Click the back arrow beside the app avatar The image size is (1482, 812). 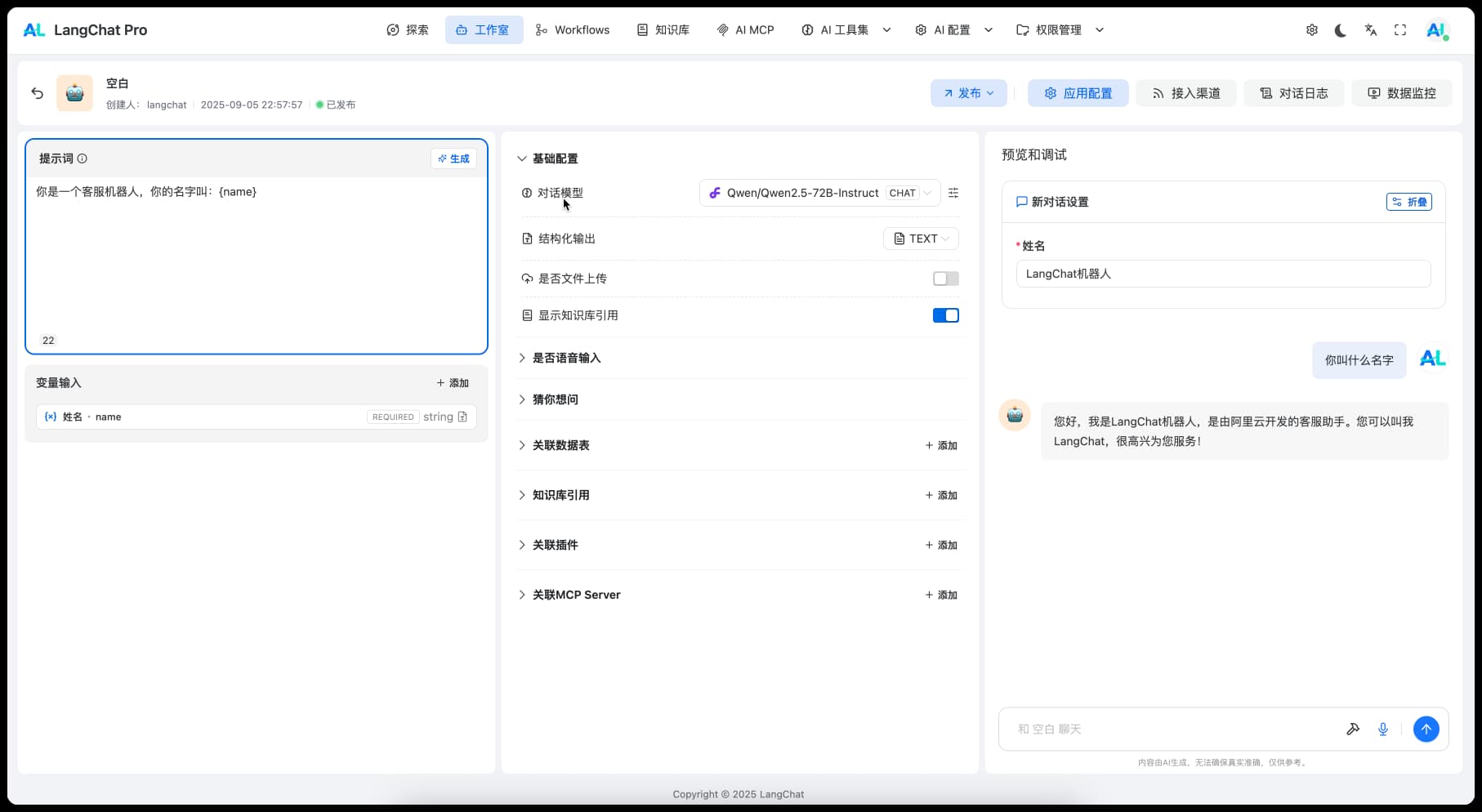click(x=38, y=93)
